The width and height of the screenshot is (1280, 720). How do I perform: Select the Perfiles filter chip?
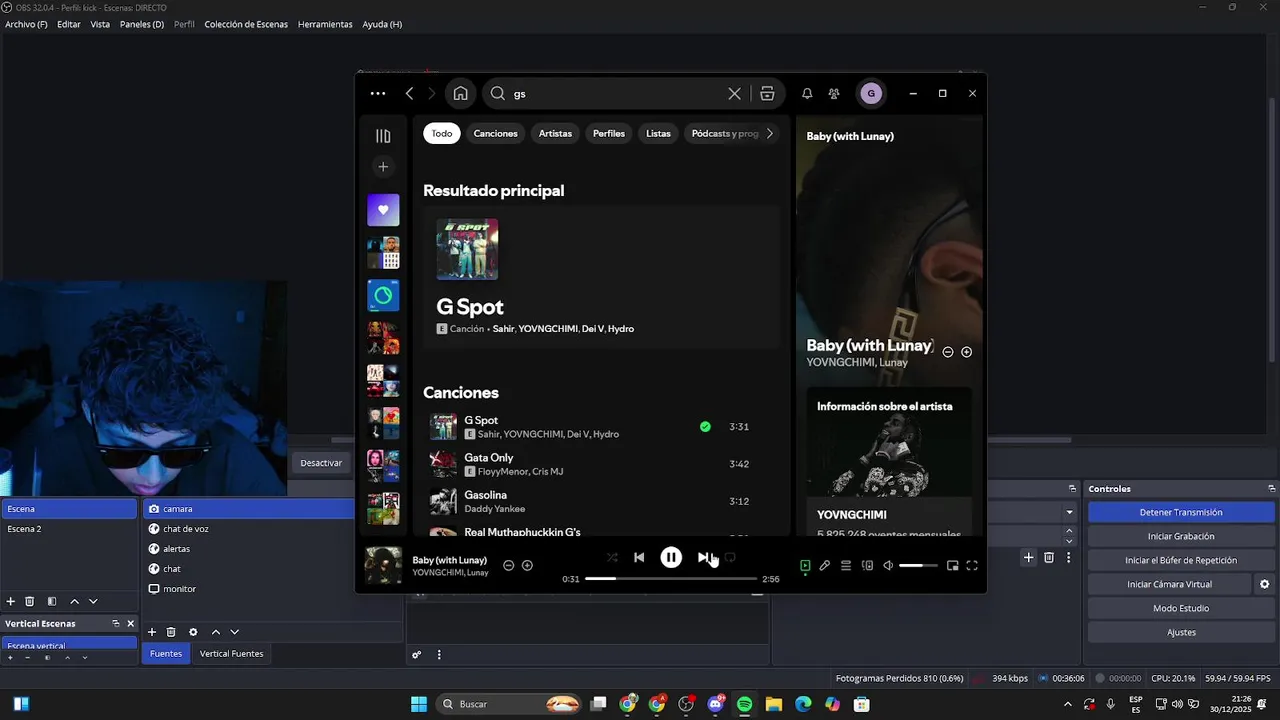[609, 133]
